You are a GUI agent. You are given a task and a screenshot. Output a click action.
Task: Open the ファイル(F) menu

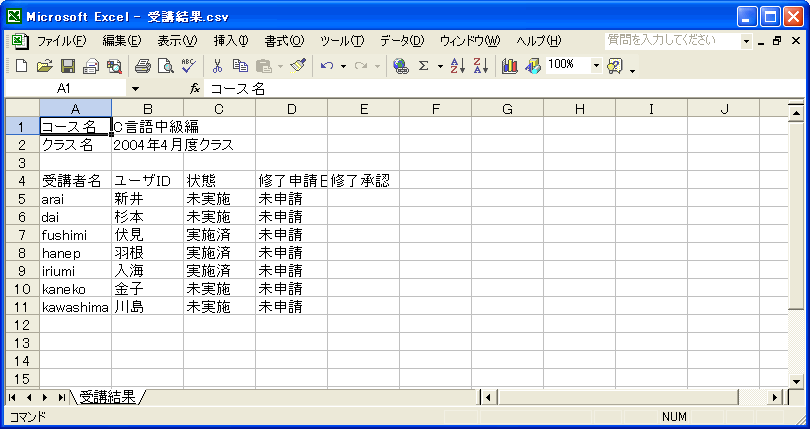[61, 41]
